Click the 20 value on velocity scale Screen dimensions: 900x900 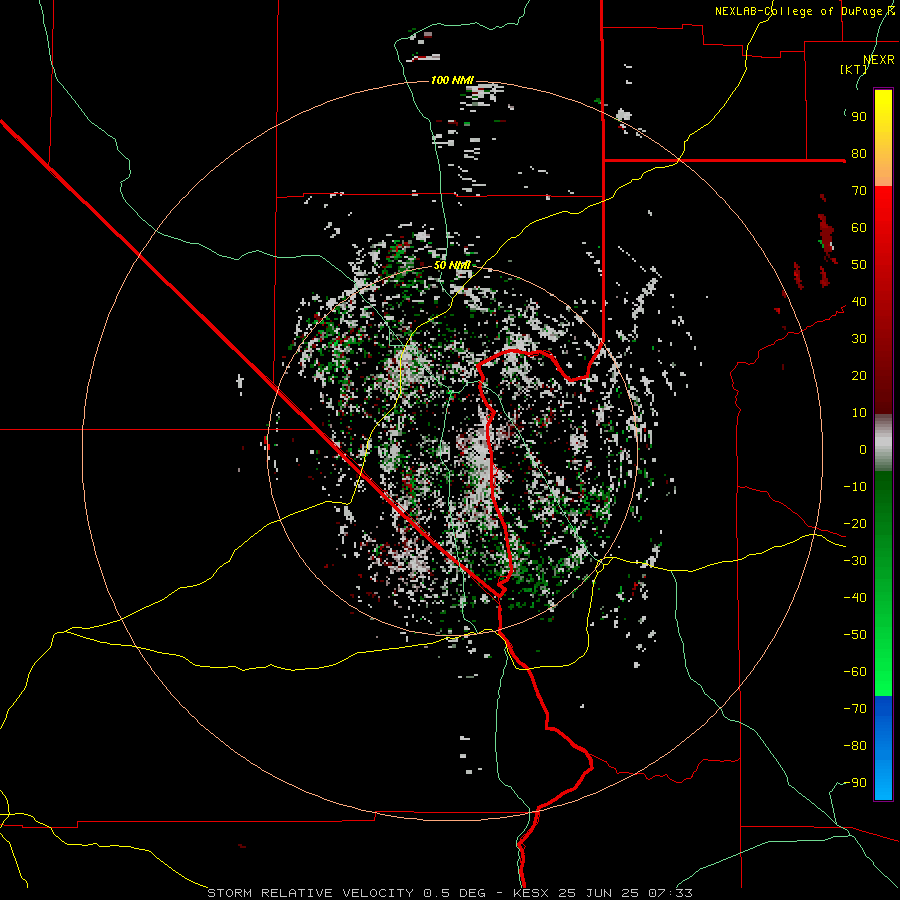click(x=859, y=376)
